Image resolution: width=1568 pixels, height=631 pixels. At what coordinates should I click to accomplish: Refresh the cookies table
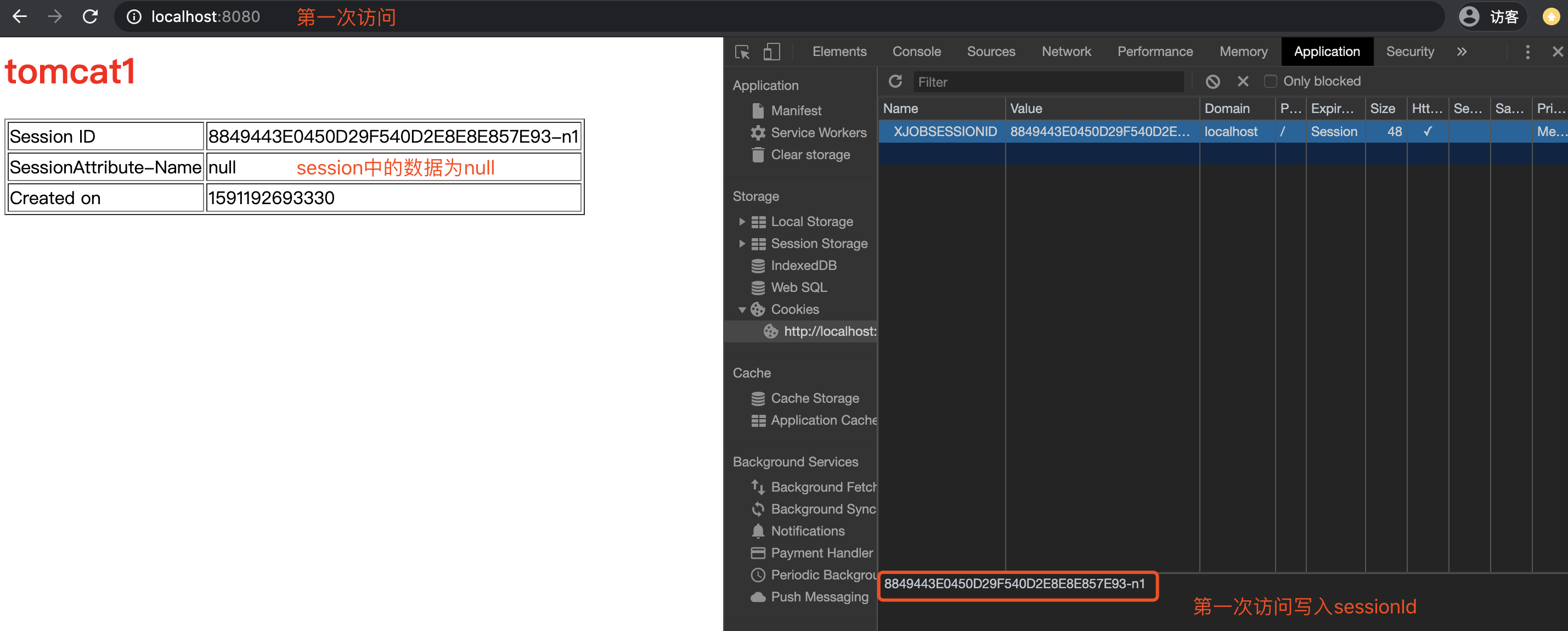tap(895, 81)
